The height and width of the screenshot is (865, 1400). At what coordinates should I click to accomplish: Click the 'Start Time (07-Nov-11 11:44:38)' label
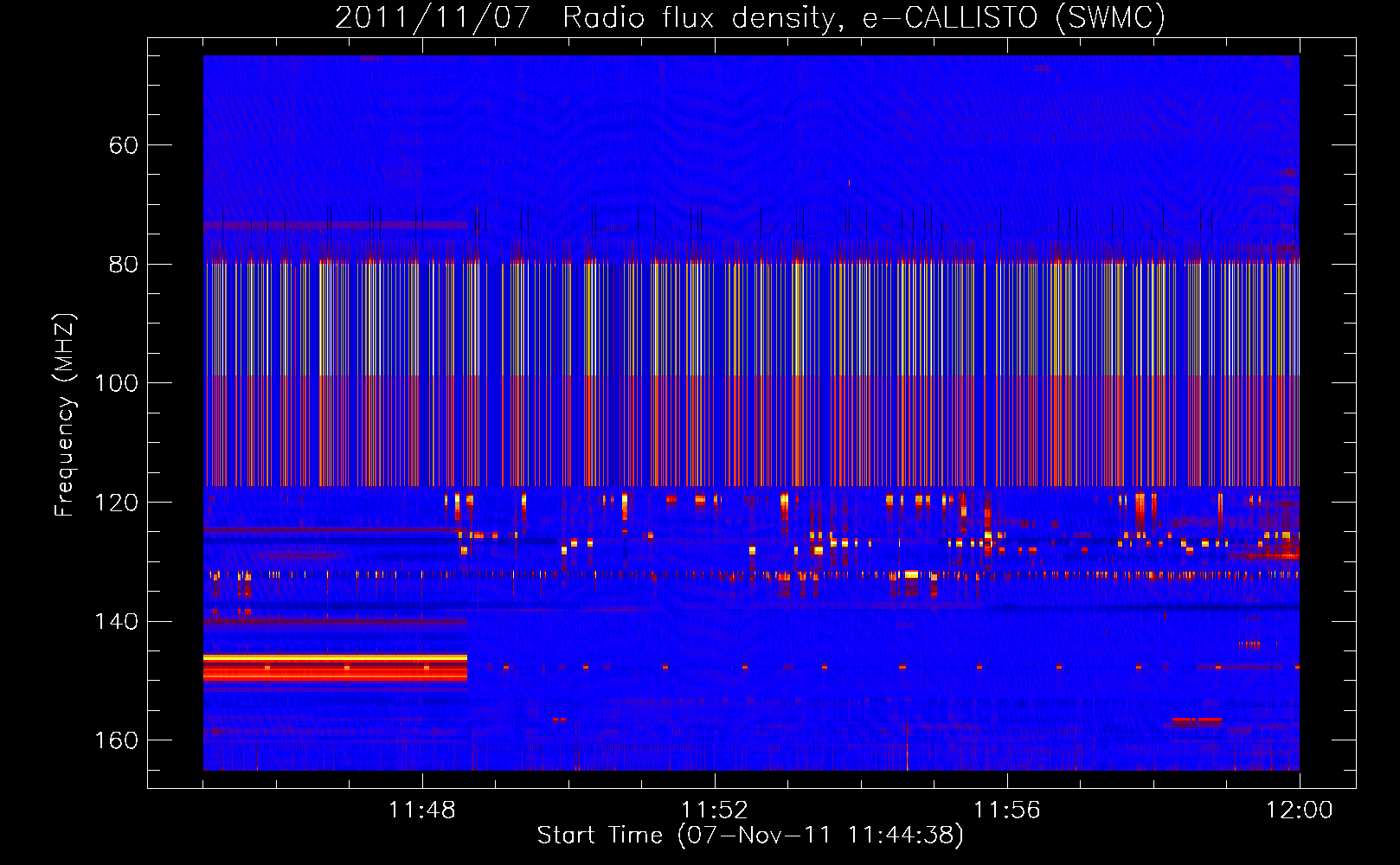tap(750, 836)
